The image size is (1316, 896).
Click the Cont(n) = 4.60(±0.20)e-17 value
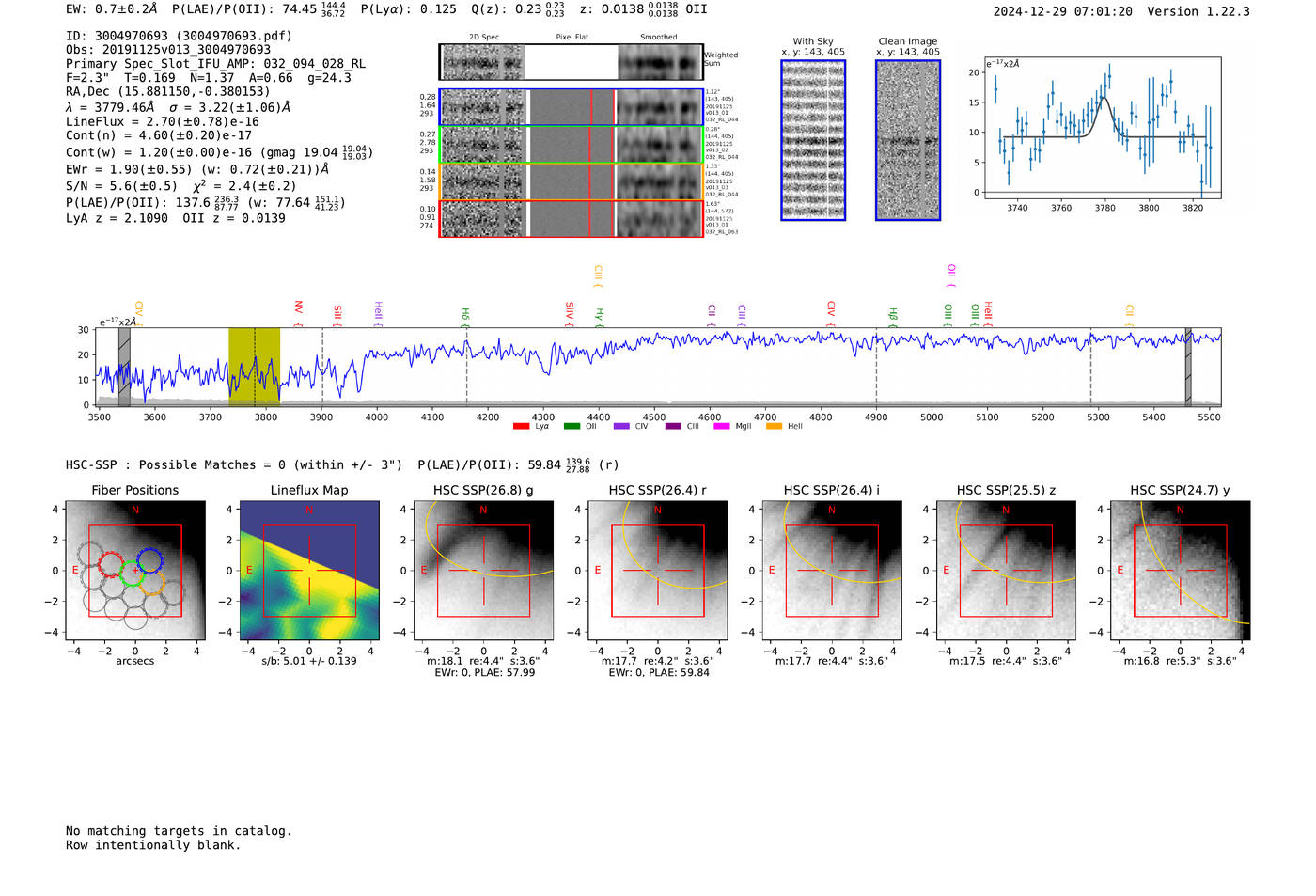[159, 135]
